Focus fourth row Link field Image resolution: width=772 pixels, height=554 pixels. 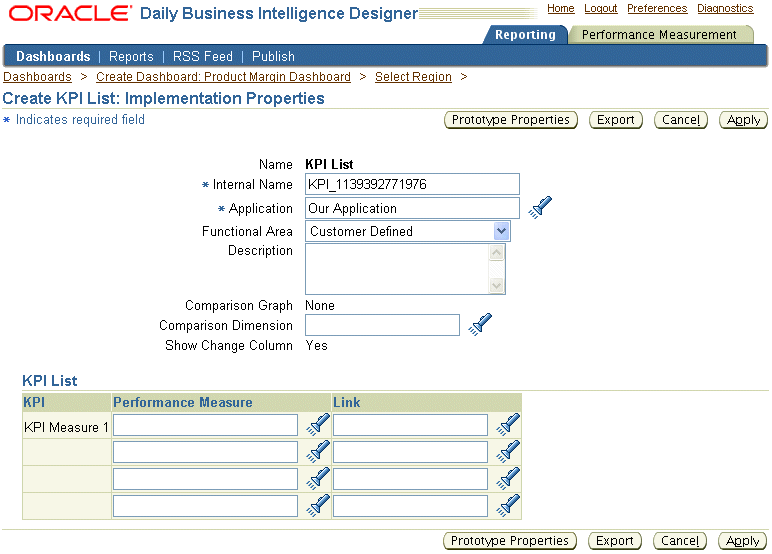point(410,506)
